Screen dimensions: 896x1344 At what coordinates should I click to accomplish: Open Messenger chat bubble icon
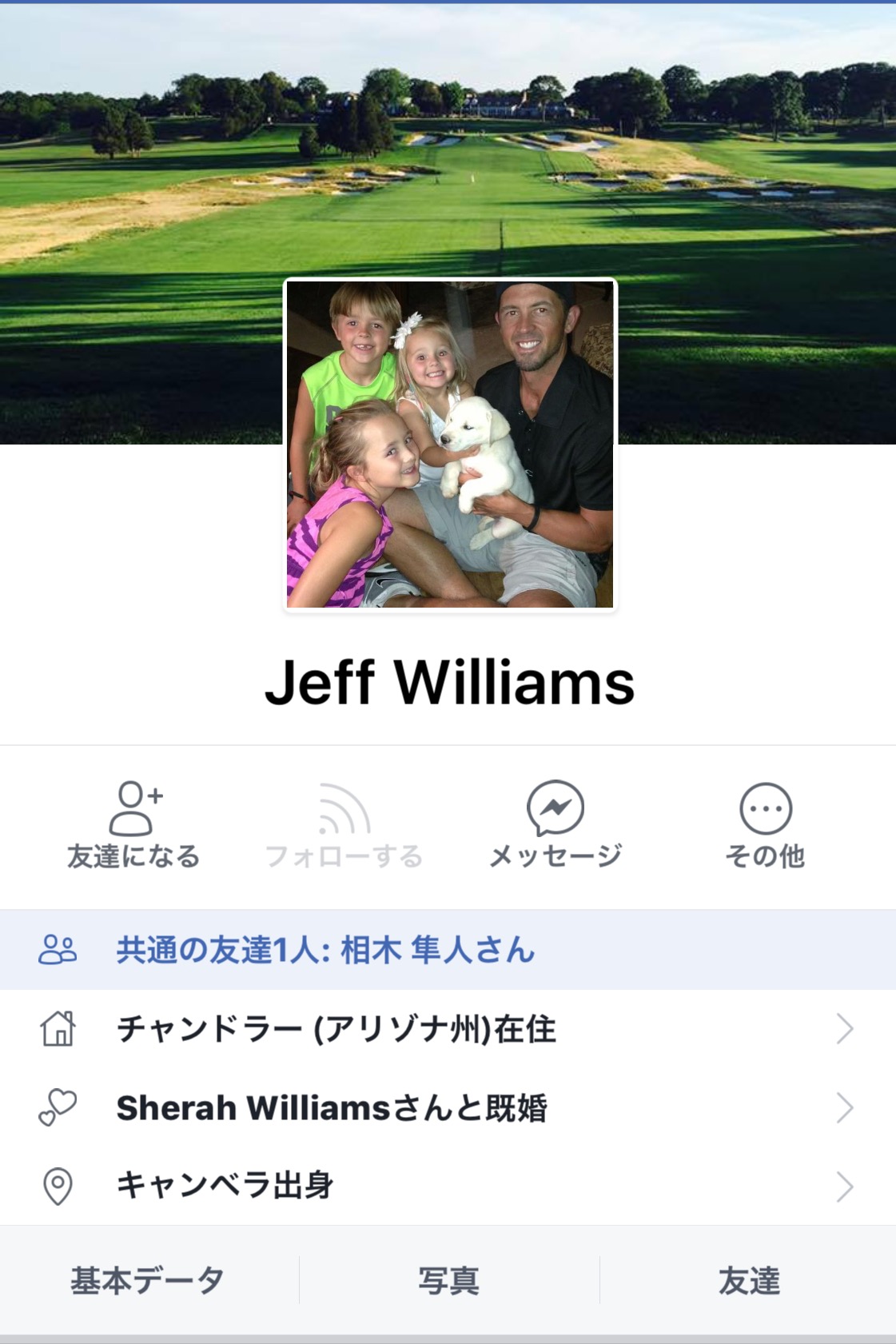pyautogui.click(x=555, y=808)
